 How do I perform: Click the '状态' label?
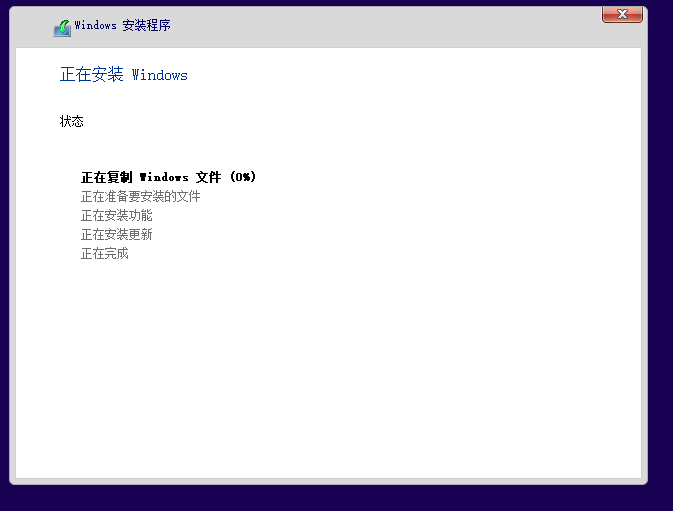pos(71,121)
